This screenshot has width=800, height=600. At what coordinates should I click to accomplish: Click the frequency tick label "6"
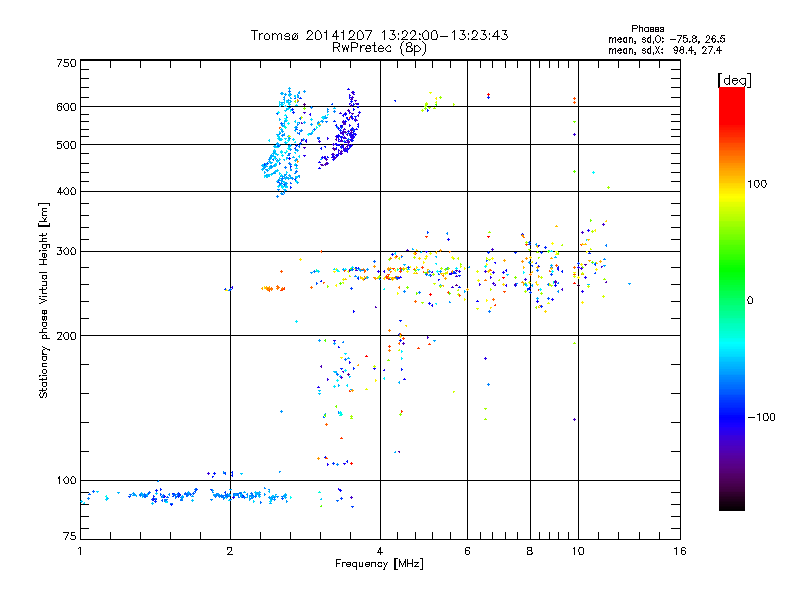(467, 551)
